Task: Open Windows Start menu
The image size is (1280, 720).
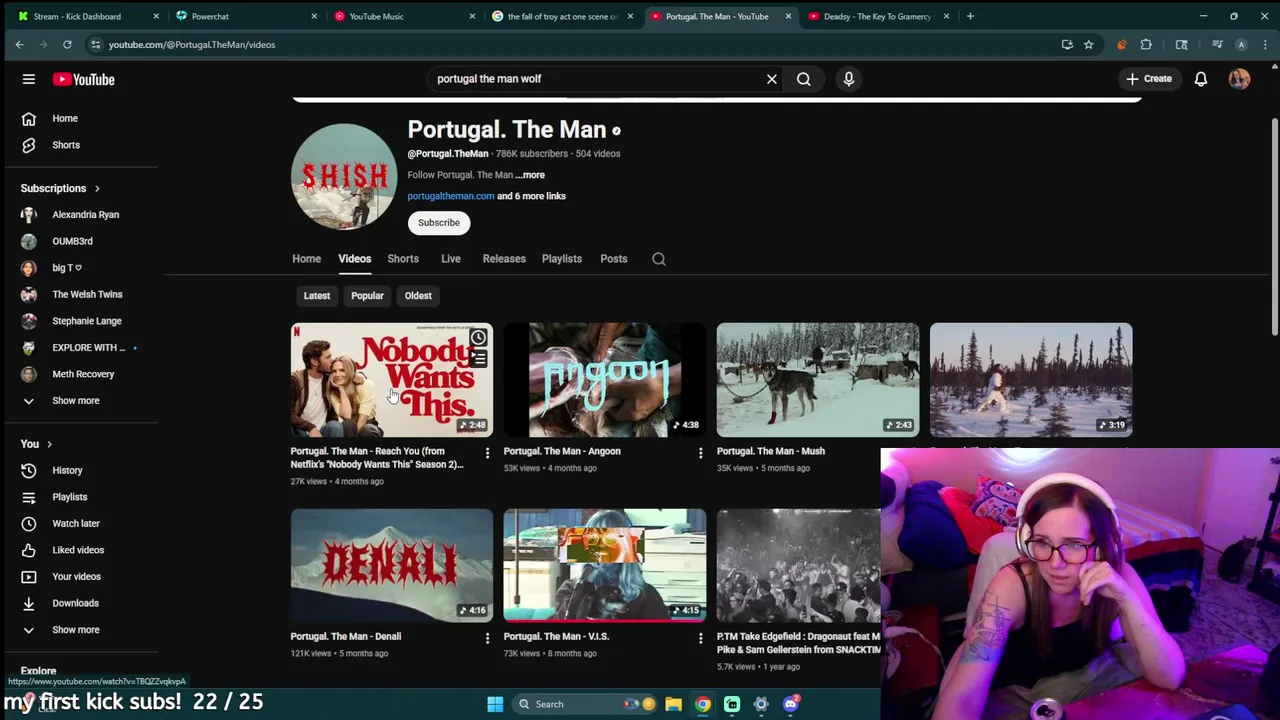Action: 495,704
